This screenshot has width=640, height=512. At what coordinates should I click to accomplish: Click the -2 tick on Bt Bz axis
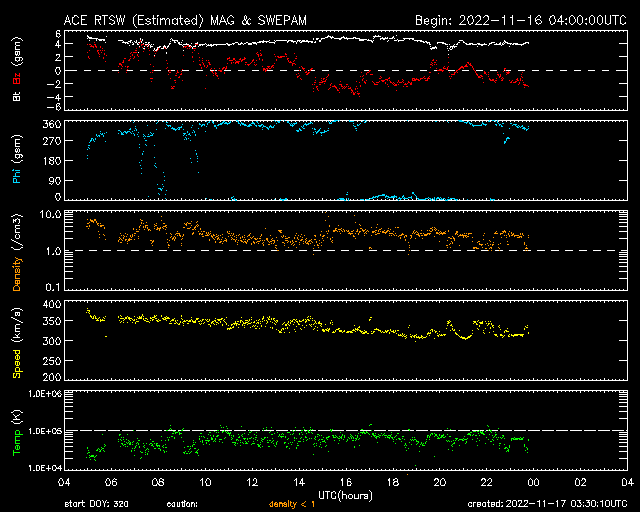55,84
